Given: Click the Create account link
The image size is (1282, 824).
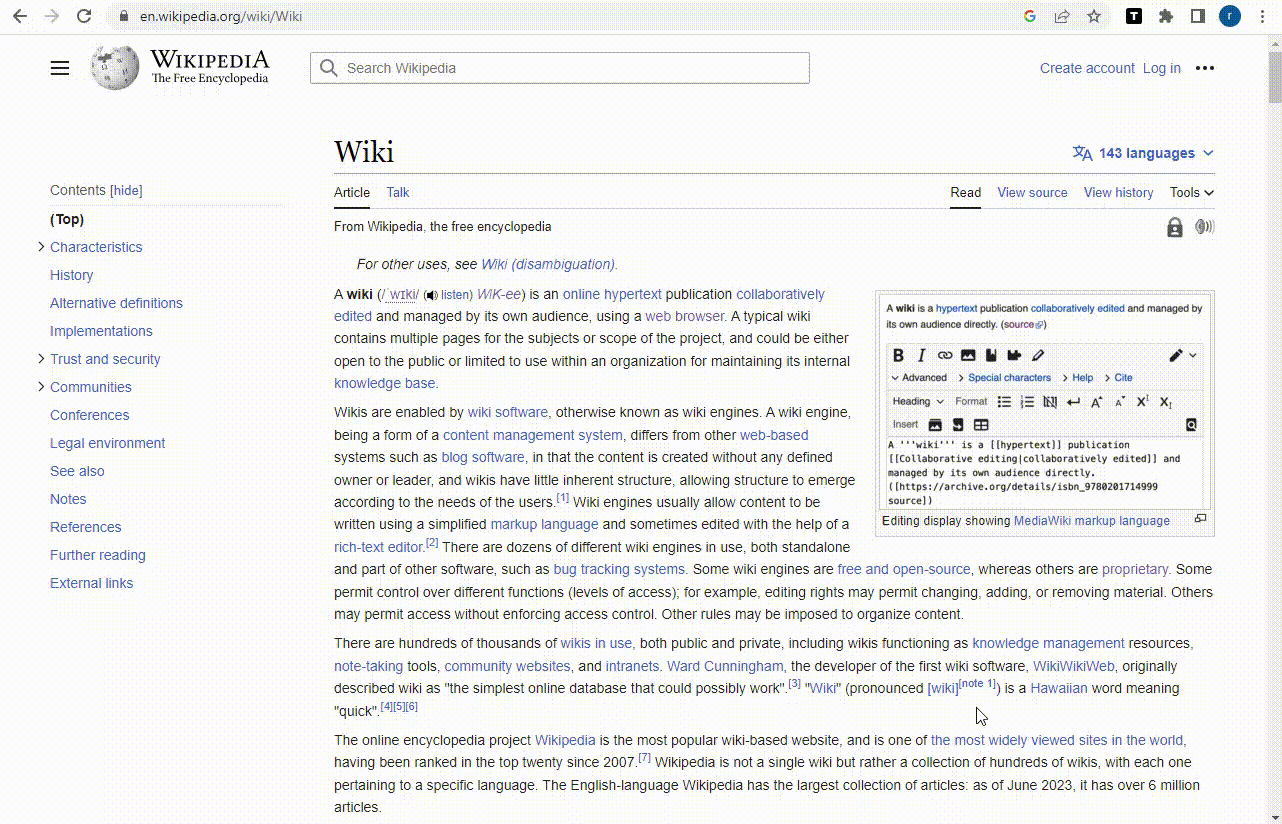Looking at the screenshot, I should pyautogui.click(x=1087, y=68).
